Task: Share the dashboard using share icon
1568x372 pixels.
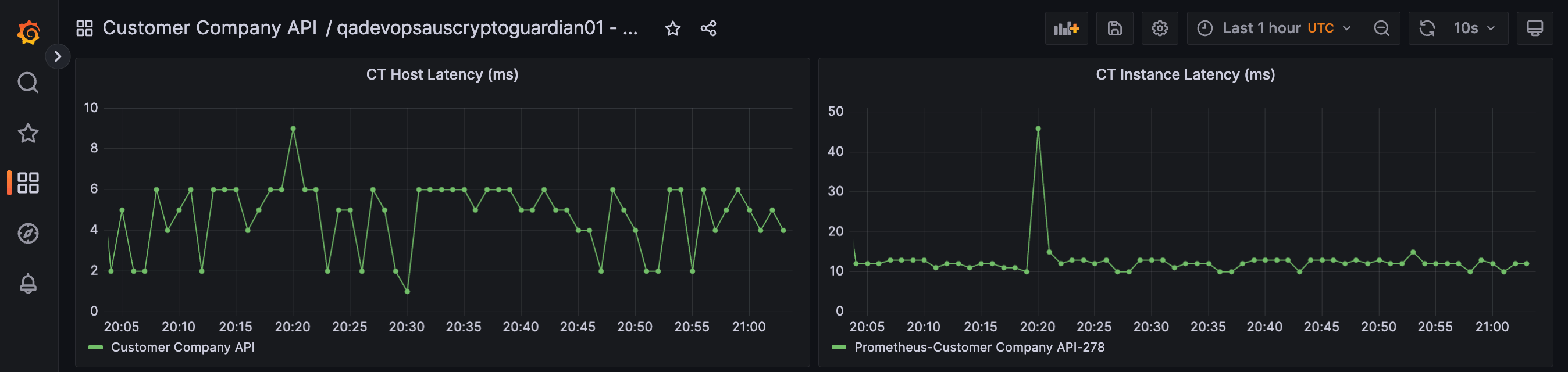Action: pyautogui.click(x=708, y=28)
